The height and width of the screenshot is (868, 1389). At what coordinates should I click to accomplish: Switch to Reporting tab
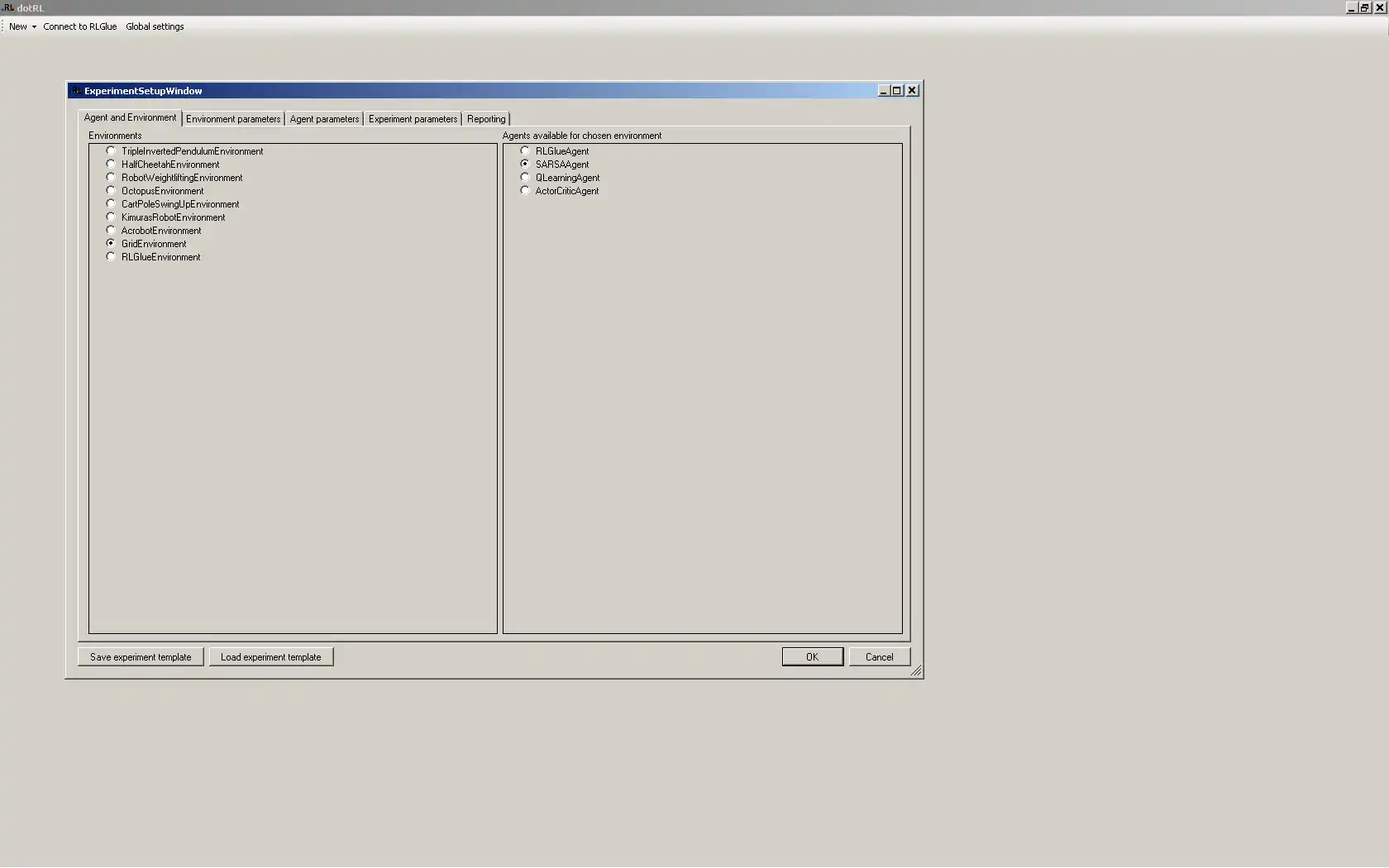pos(486,119)
